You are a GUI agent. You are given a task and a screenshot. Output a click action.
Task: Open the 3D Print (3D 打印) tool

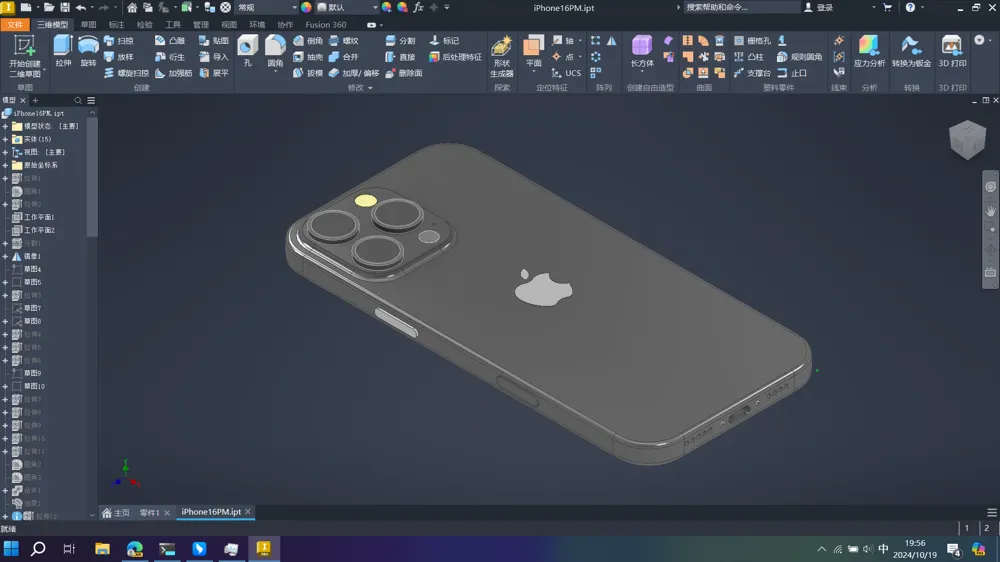pyautogui.click(x=952, y=52)
